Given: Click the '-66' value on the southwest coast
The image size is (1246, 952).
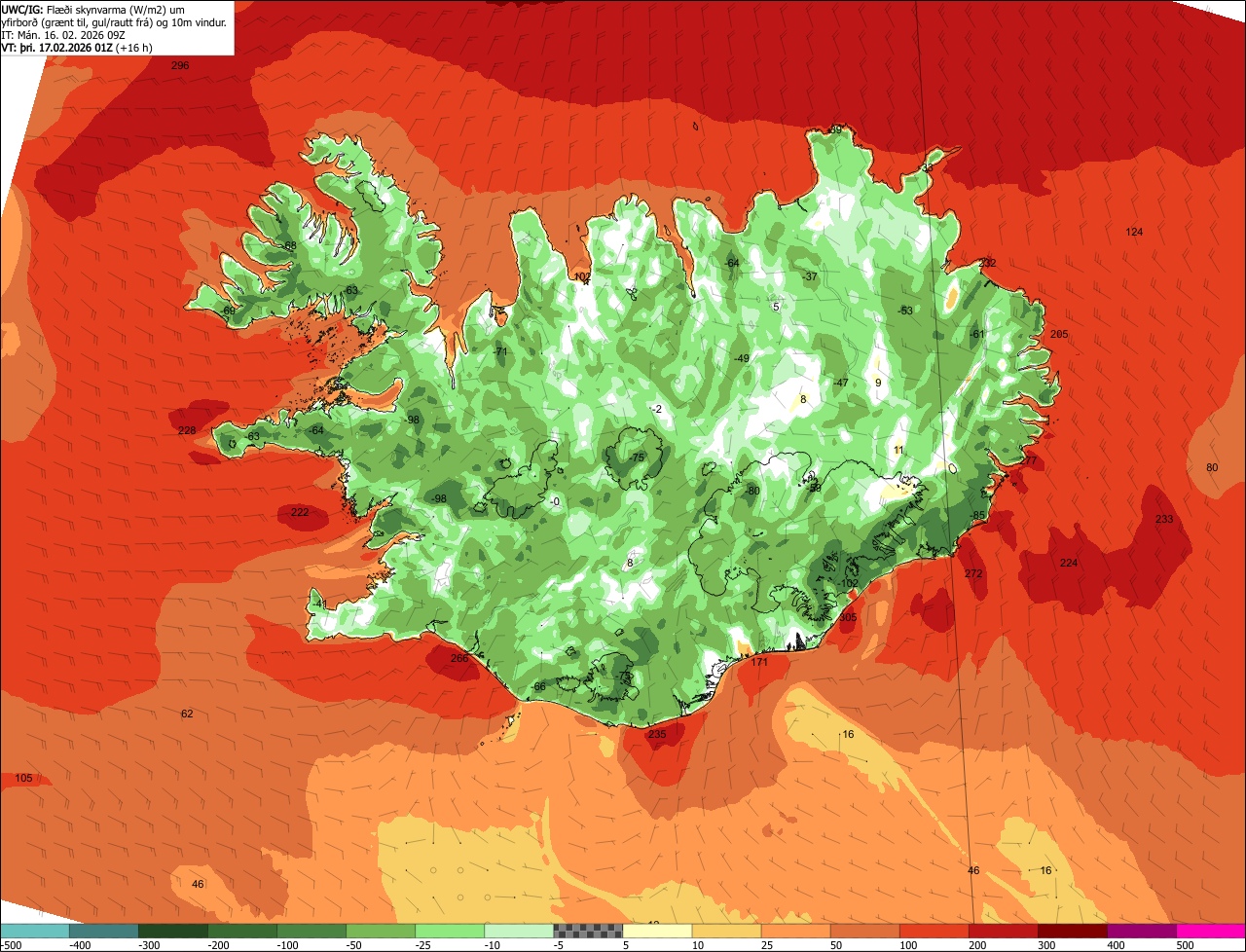Looking at the screenshot, I should [538, 686].
